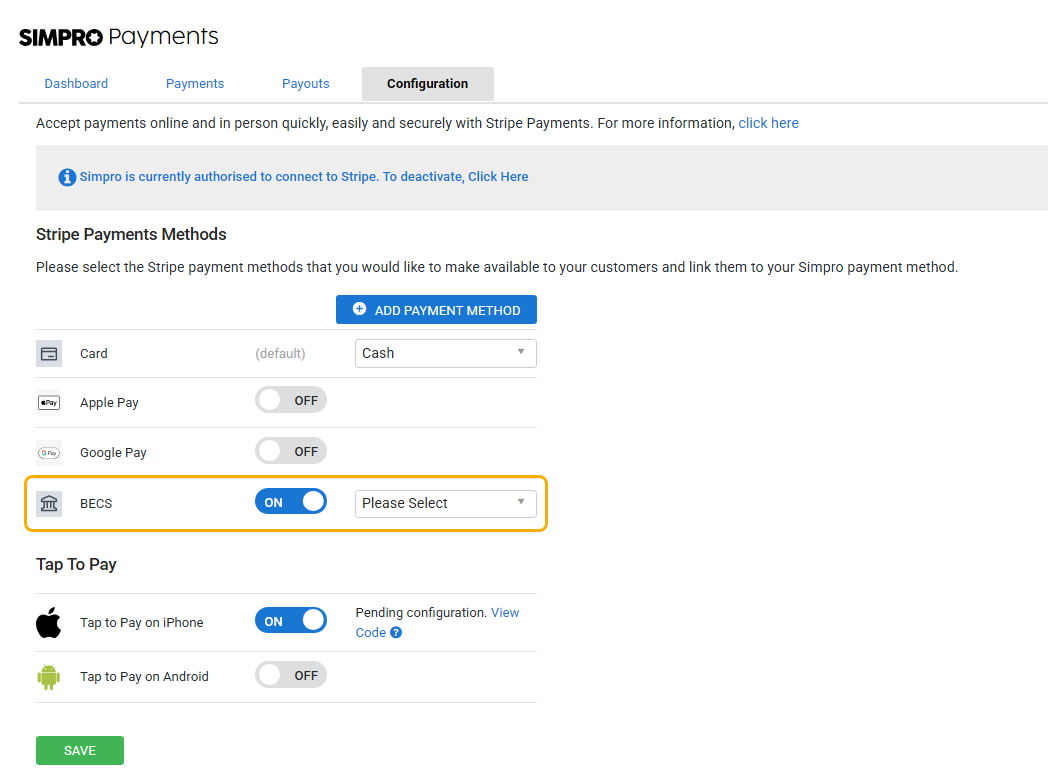Click the Apple Pay logo icon
The height and width of the screenshot is (780, 1048).
pyautogui.click(x=49, y=402)
